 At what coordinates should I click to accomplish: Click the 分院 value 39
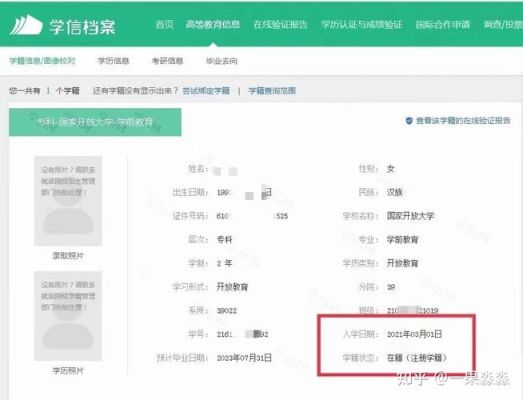click(391, 287)
